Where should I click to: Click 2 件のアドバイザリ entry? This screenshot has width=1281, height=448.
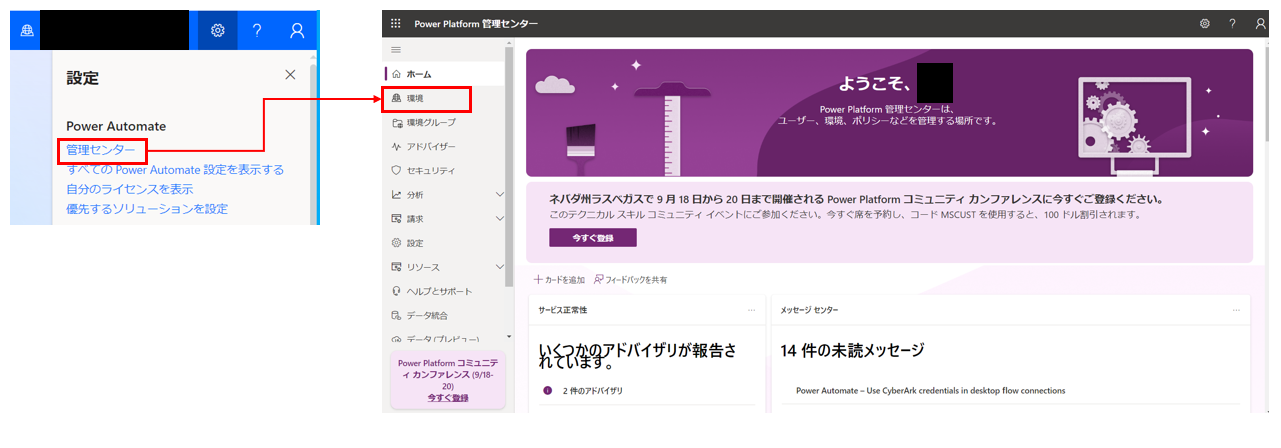click(x=594, y=390)
